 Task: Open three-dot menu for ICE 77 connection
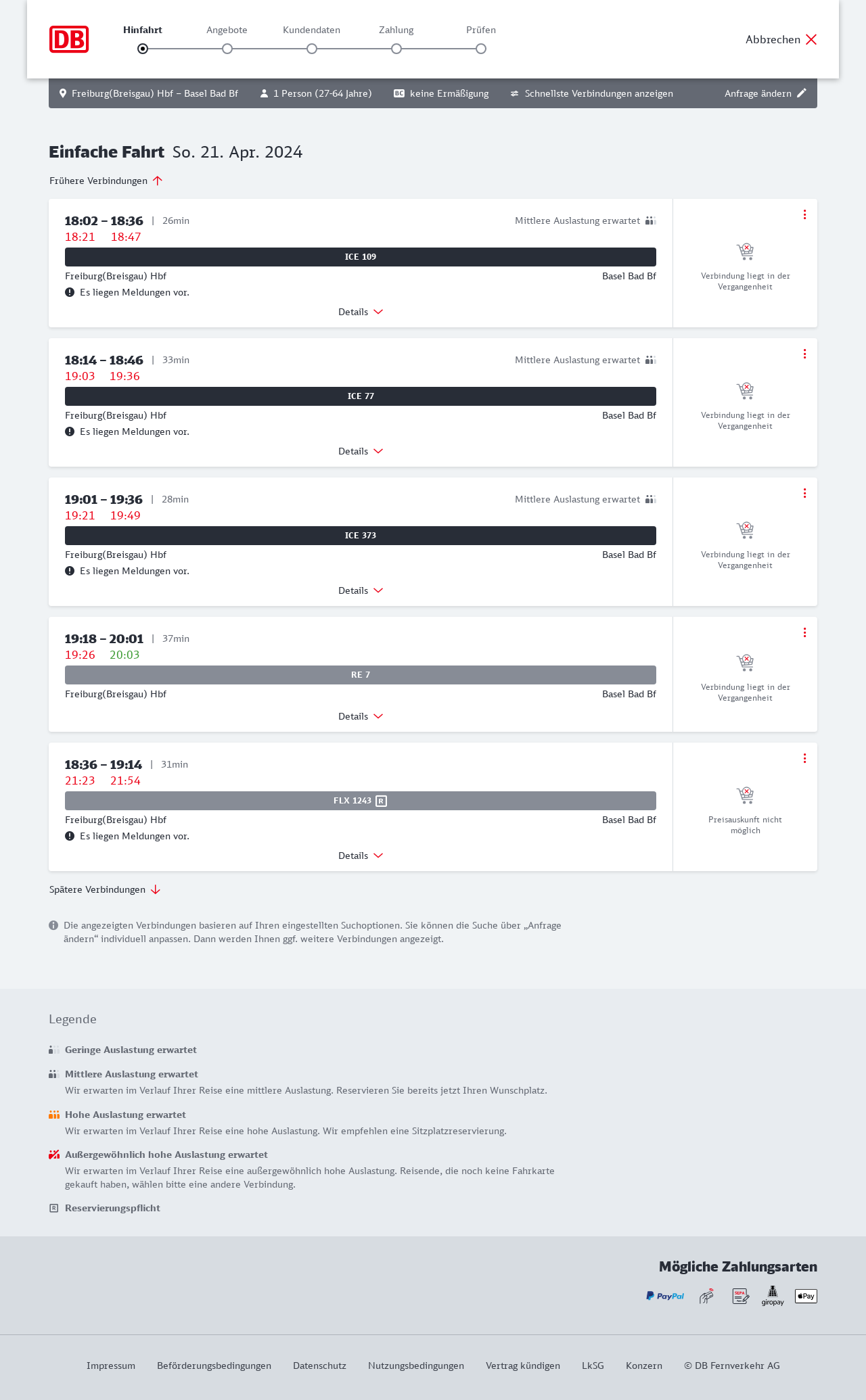(804, 354)
